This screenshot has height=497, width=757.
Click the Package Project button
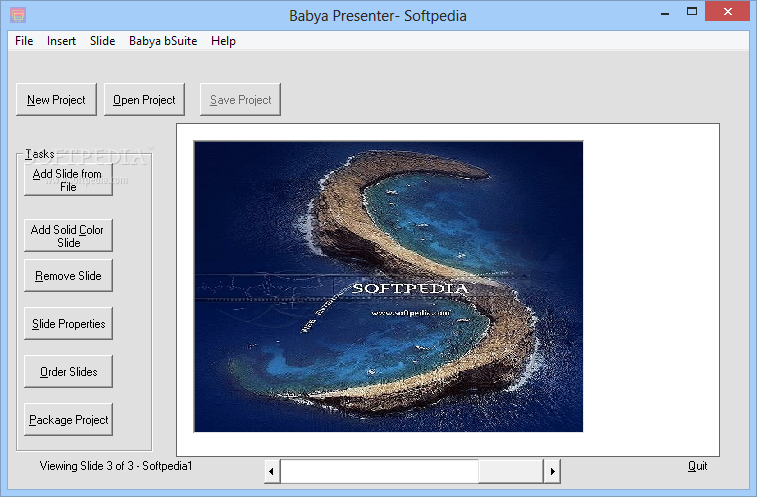pos(68,419)
